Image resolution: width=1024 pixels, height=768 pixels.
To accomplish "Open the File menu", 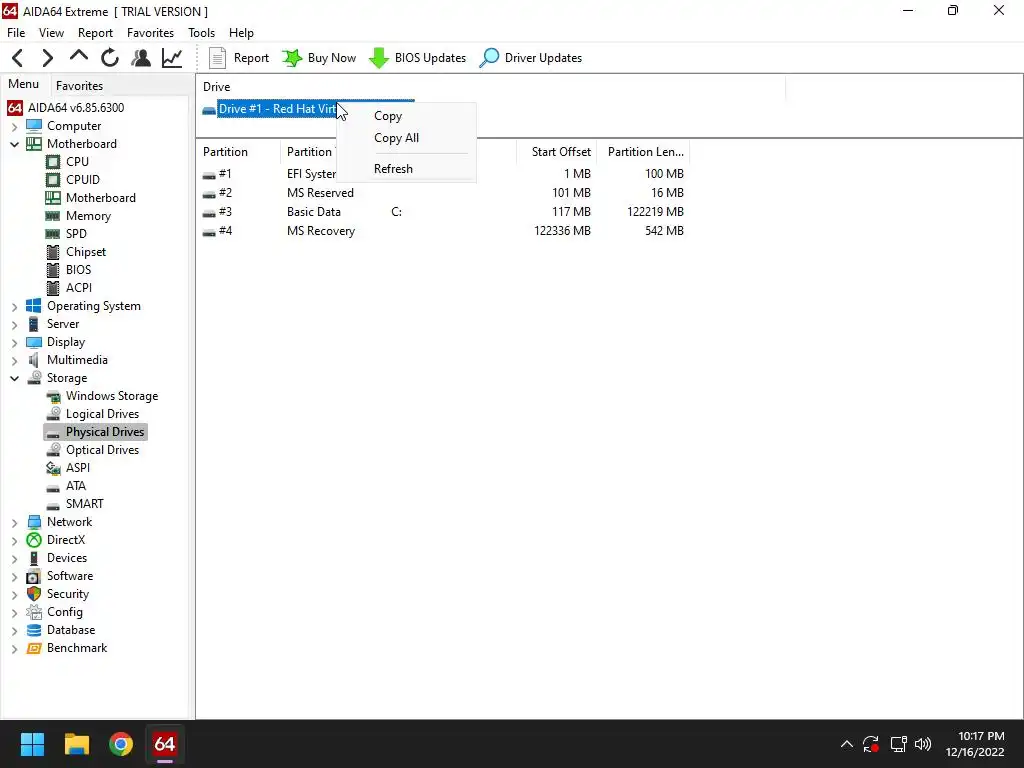I will (x=16, y=33).
